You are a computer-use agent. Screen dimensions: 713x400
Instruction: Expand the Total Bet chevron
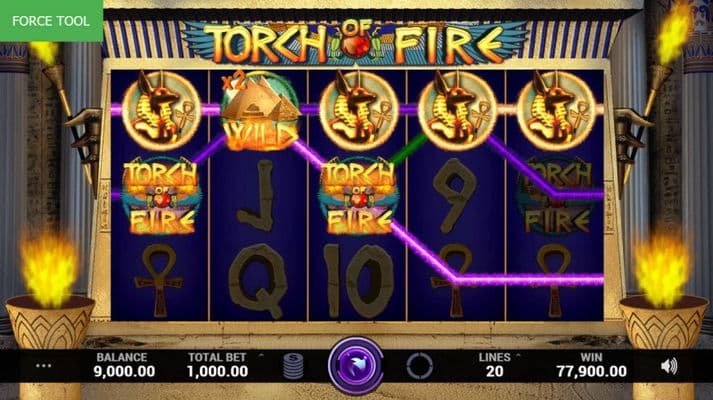(x=261, y=356)
